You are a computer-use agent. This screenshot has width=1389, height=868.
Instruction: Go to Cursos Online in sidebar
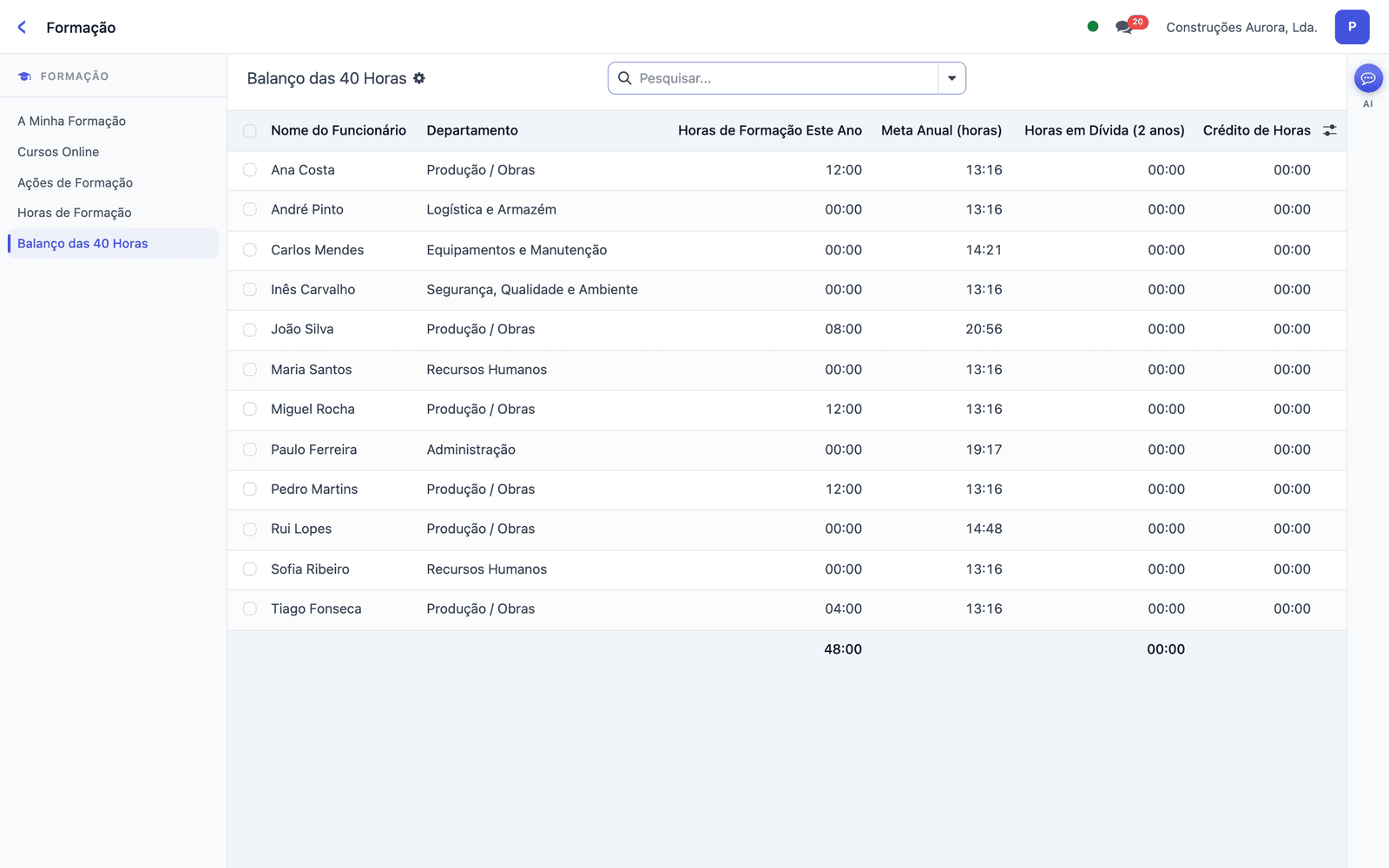pyautogui.click(x=58, y=152)
